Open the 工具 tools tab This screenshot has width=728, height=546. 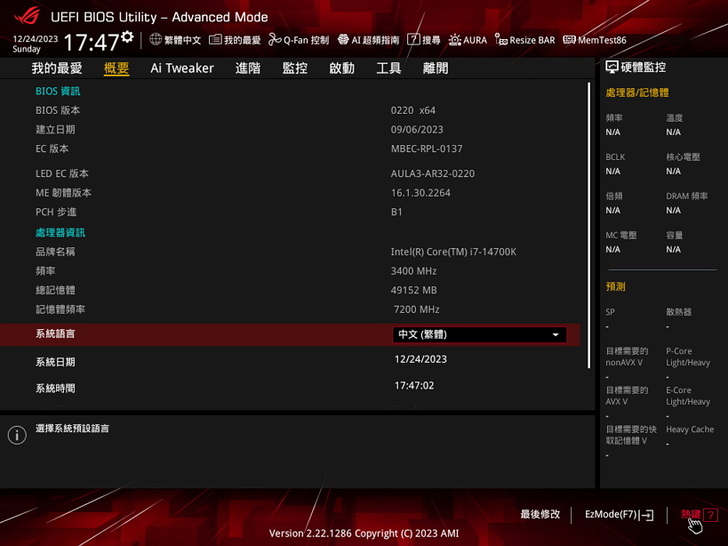click(389, 68)
